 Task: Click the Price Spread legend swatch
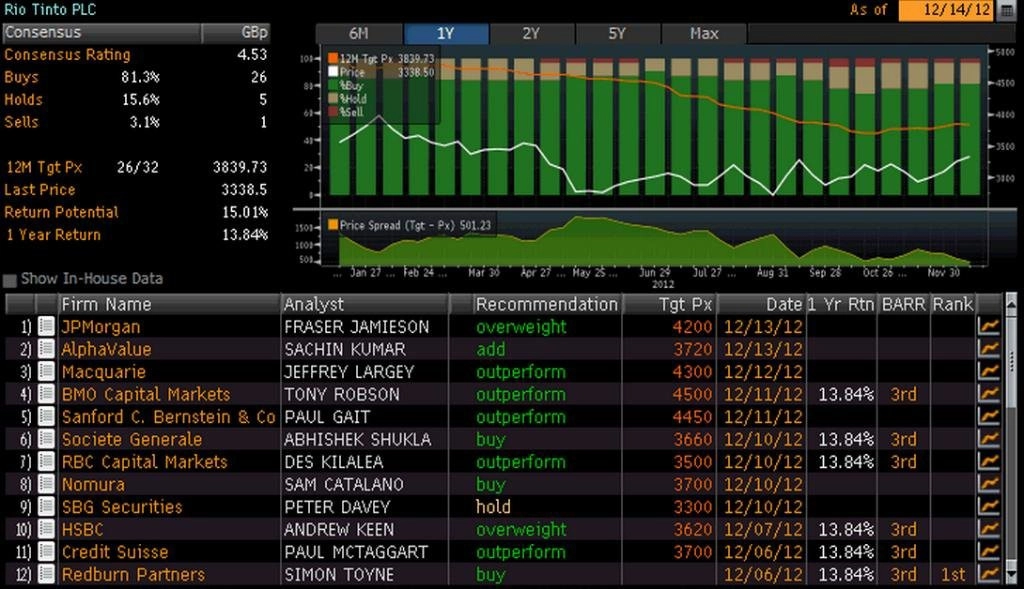[333, 225]
